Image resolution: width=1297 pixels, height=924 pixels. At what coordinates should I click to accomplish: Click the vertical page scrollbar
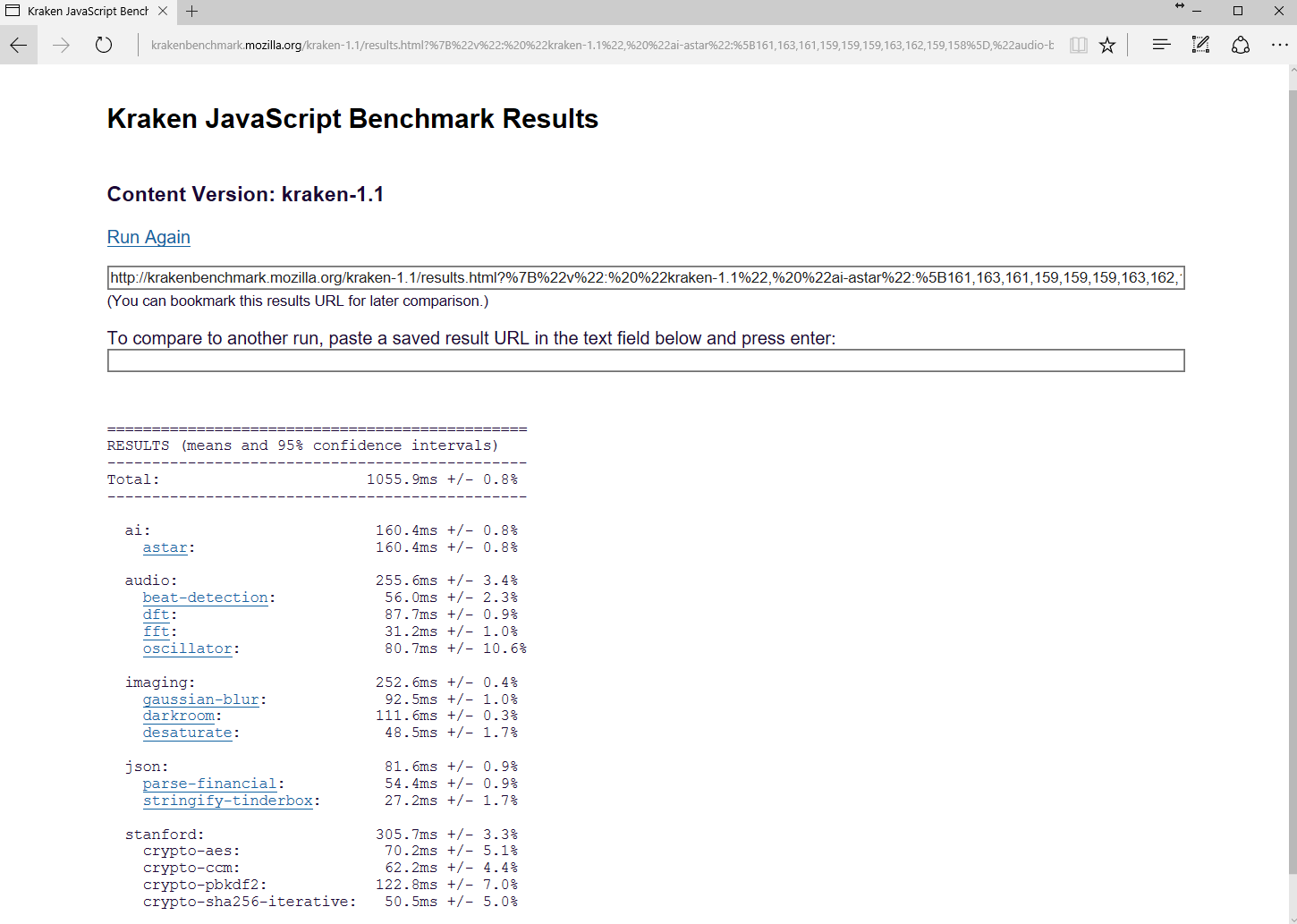coord(1293,483)
